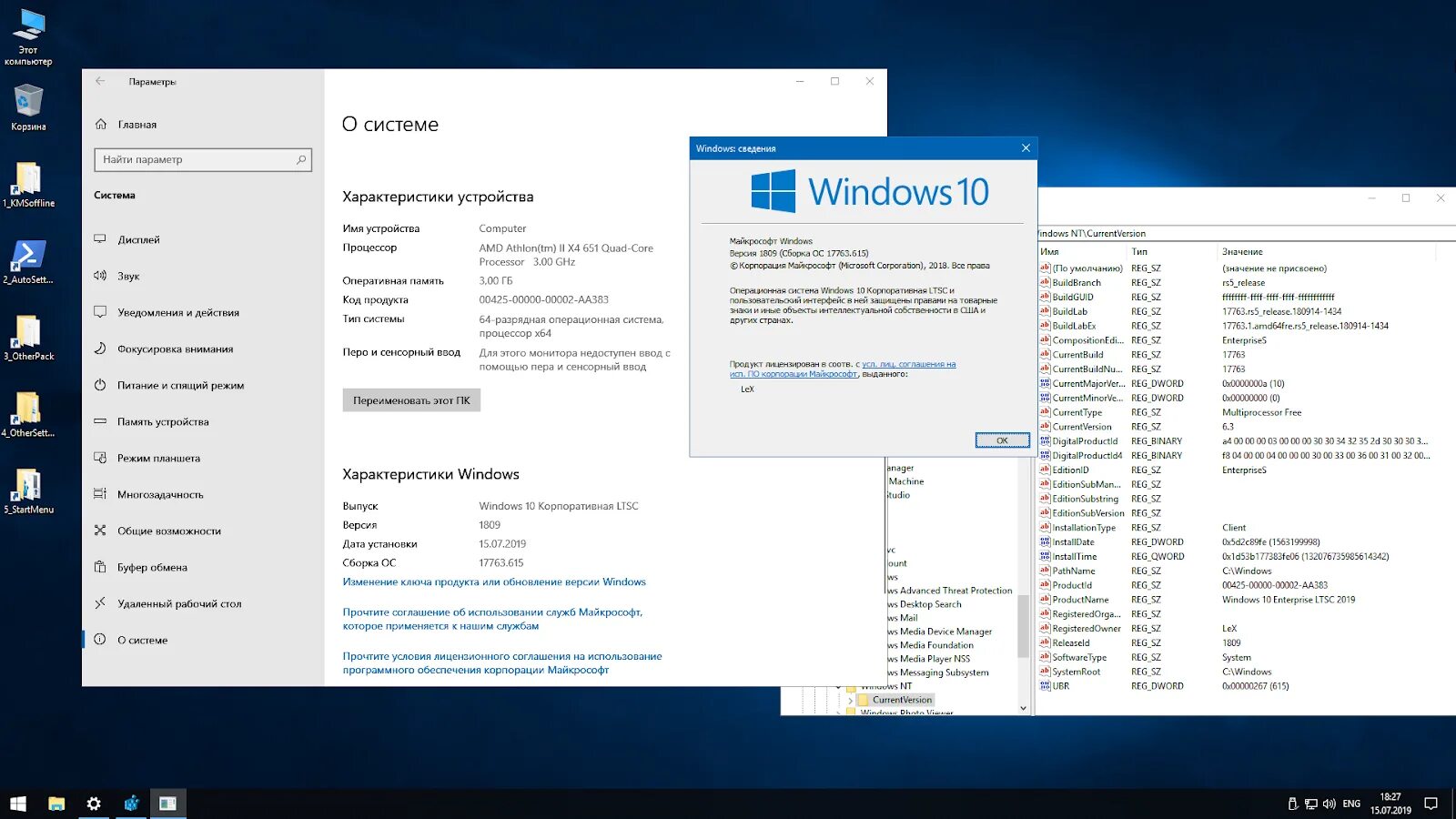Sort registry values by the Тип column
The width and height of the screenshot is (1456, 819).
(1171, 252)
